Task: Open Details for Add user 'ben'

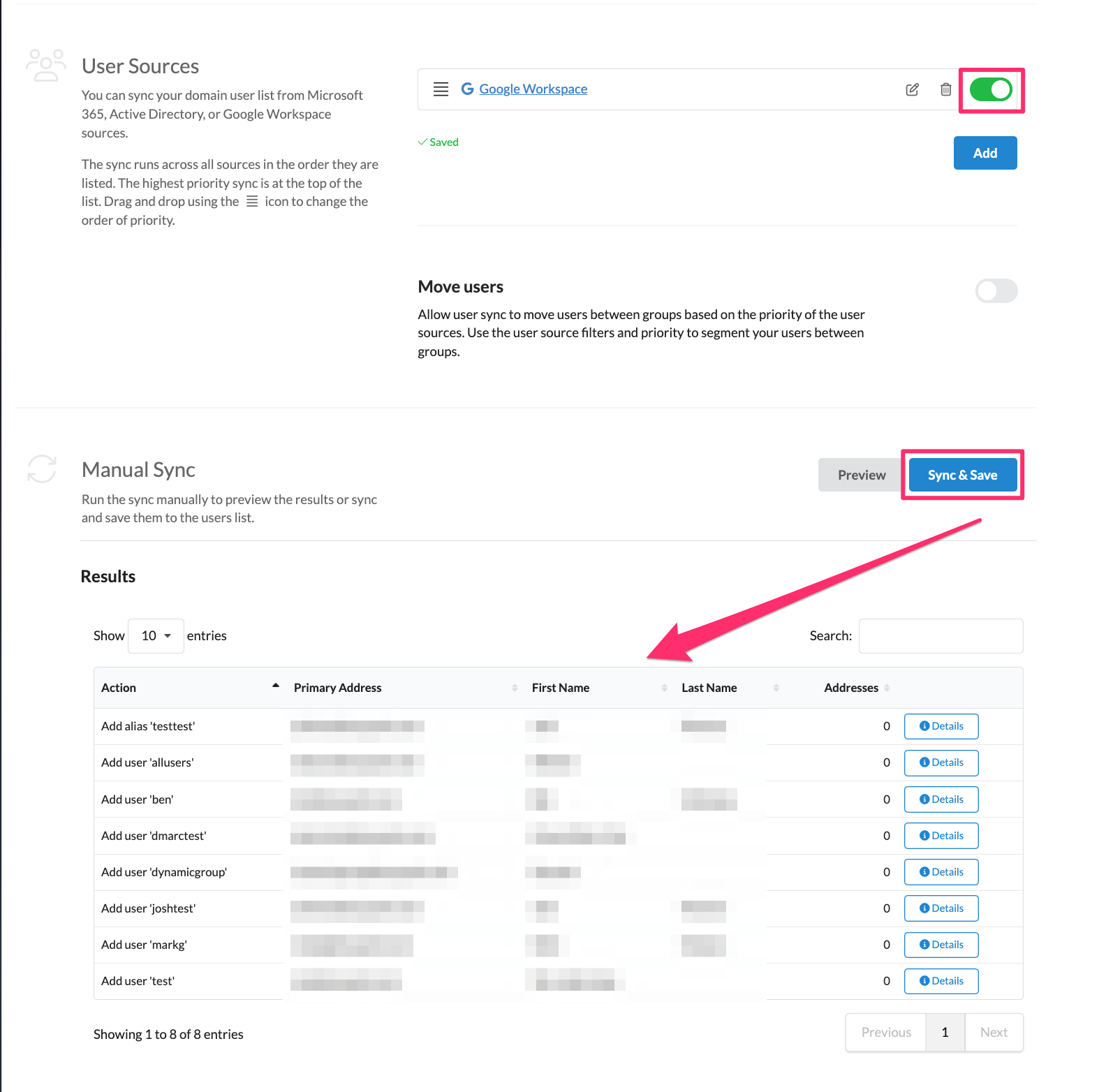Action: pos(941,799)
